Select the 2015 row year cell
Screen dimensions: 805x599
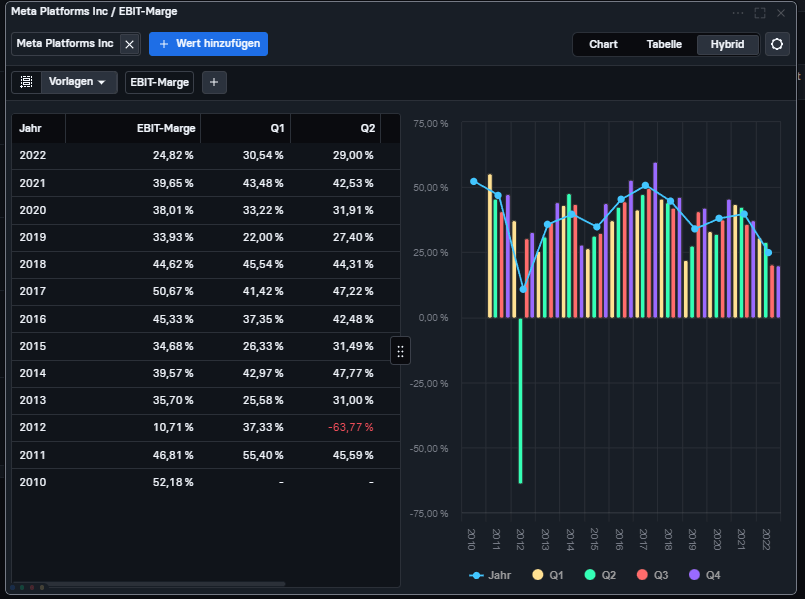point(33,346)
